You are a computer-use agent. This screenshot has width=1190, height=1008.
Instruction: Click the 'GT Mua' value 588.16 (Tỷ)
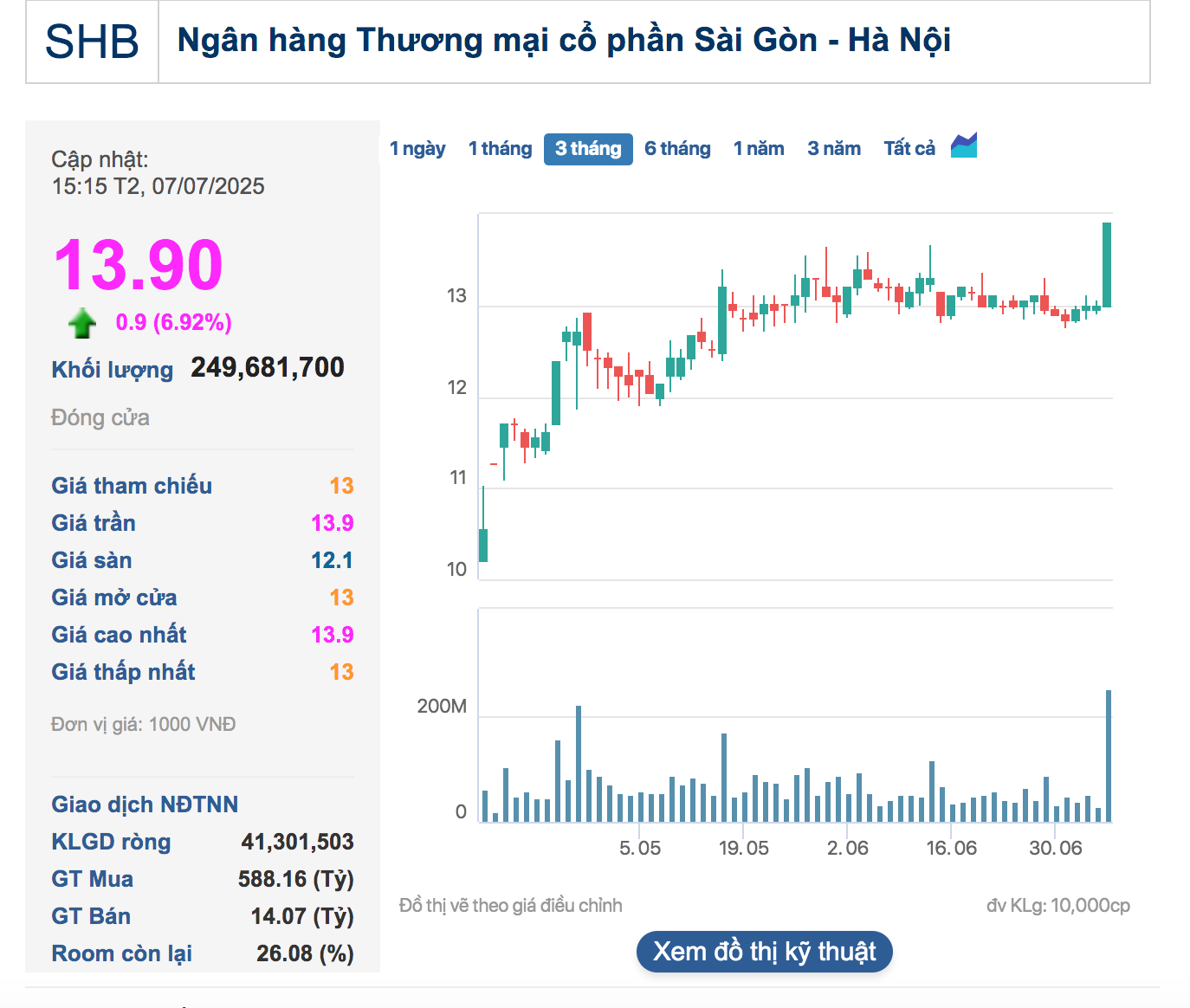(296, 879)
